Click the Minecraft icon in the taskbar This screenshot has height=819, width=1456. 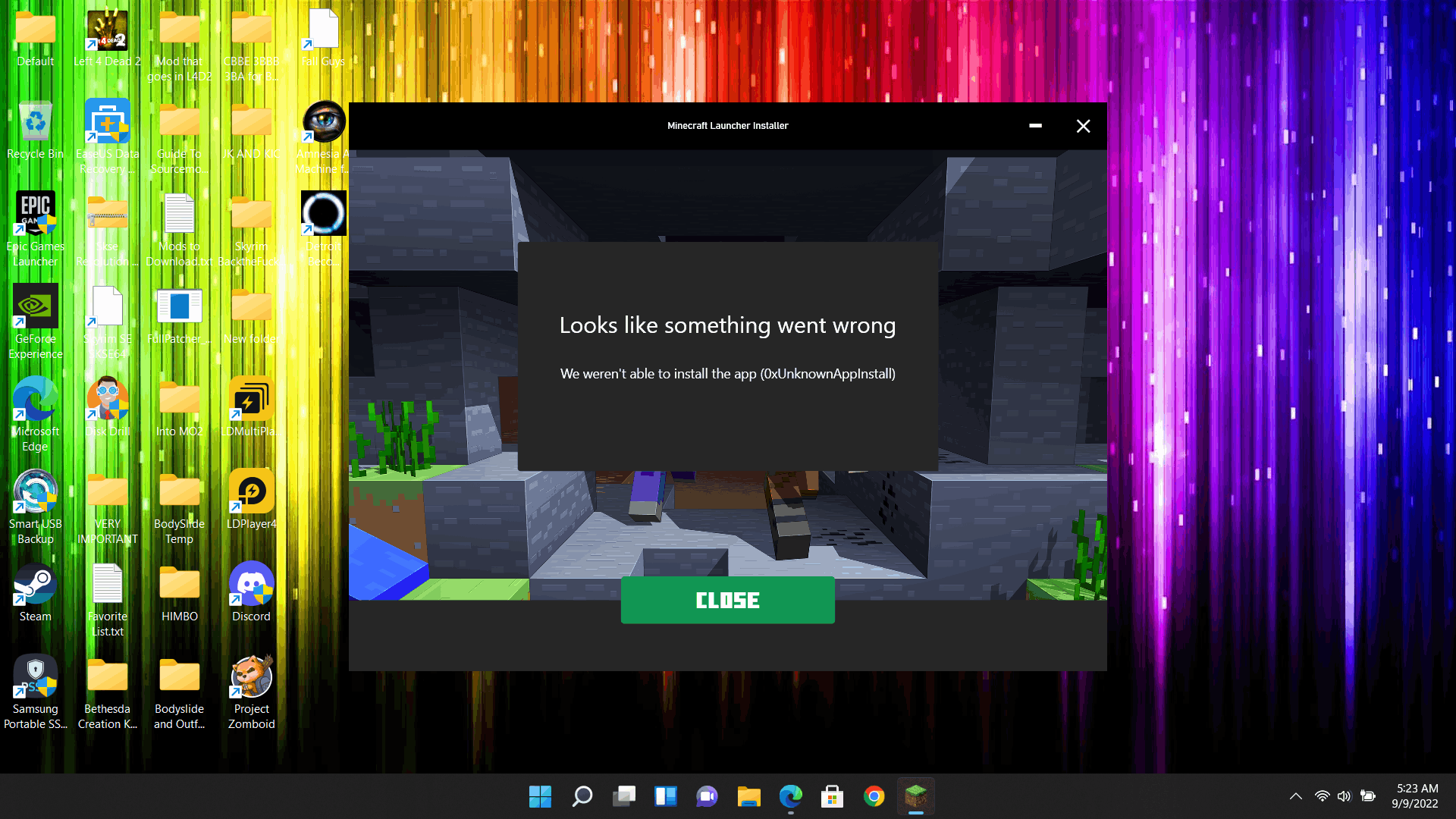tap(915, 796)
